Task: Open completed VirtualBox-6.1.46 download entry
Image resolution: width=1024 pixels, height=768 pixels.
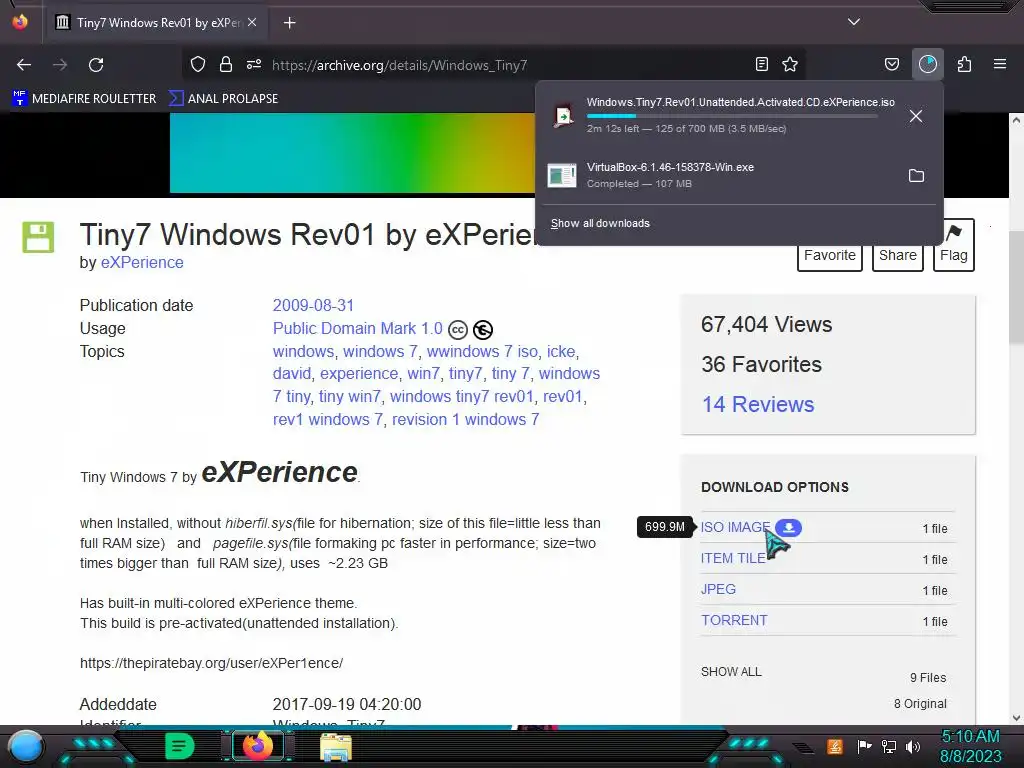Action: click(722, 175)
